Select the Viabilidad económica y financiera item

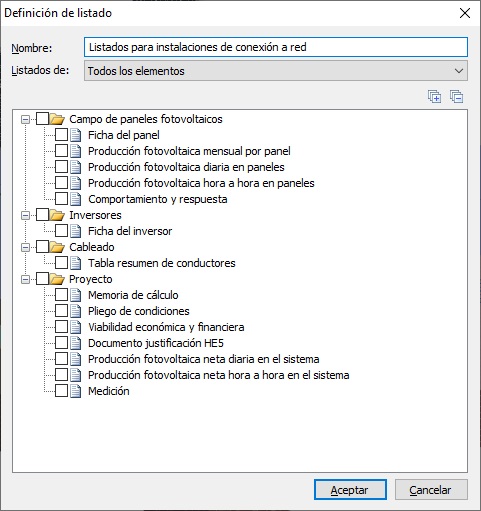click(x=166, y=327)
